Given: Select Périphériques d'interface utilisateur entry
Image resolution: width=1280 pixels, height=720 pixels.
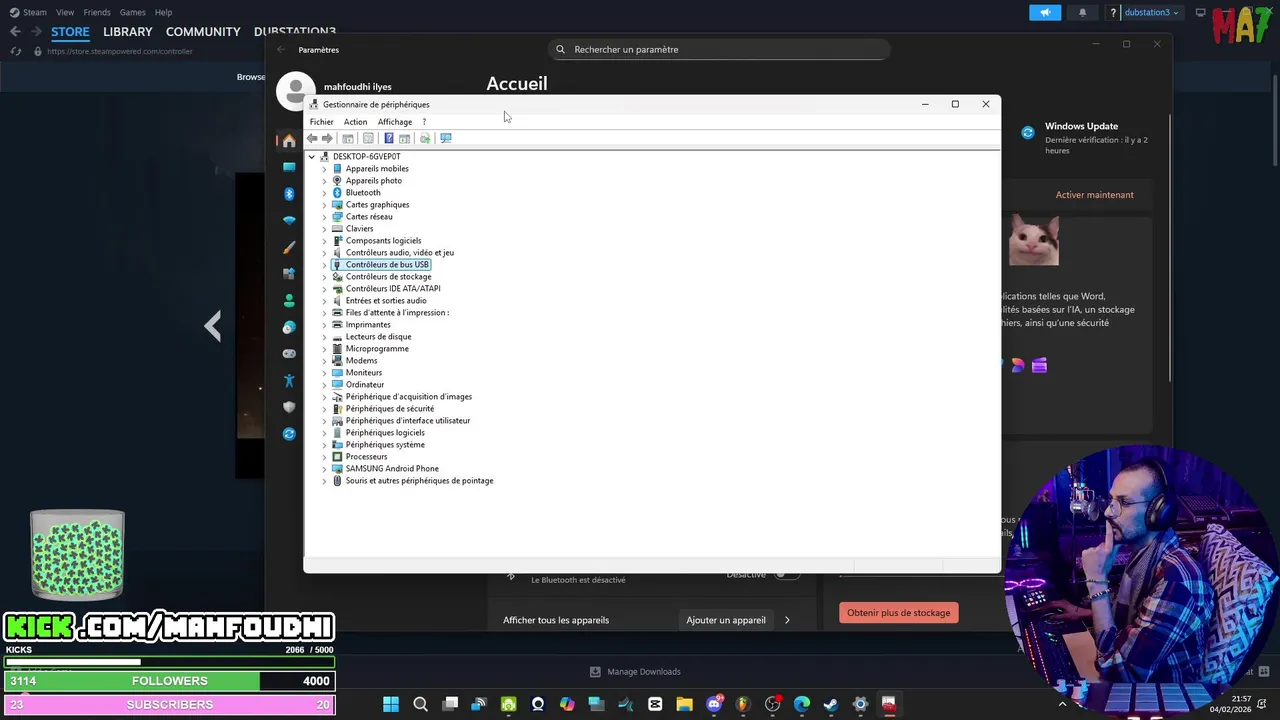Looking at the screenshot, I should coord(407,421).
